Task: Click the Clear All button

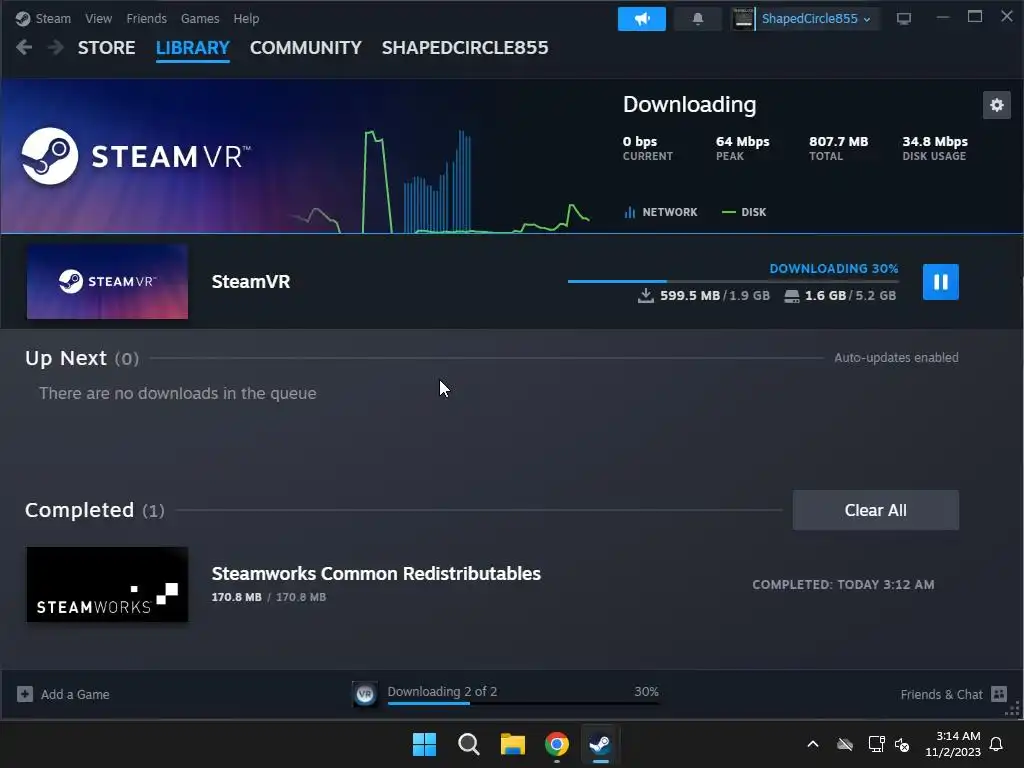Action: 876,510
